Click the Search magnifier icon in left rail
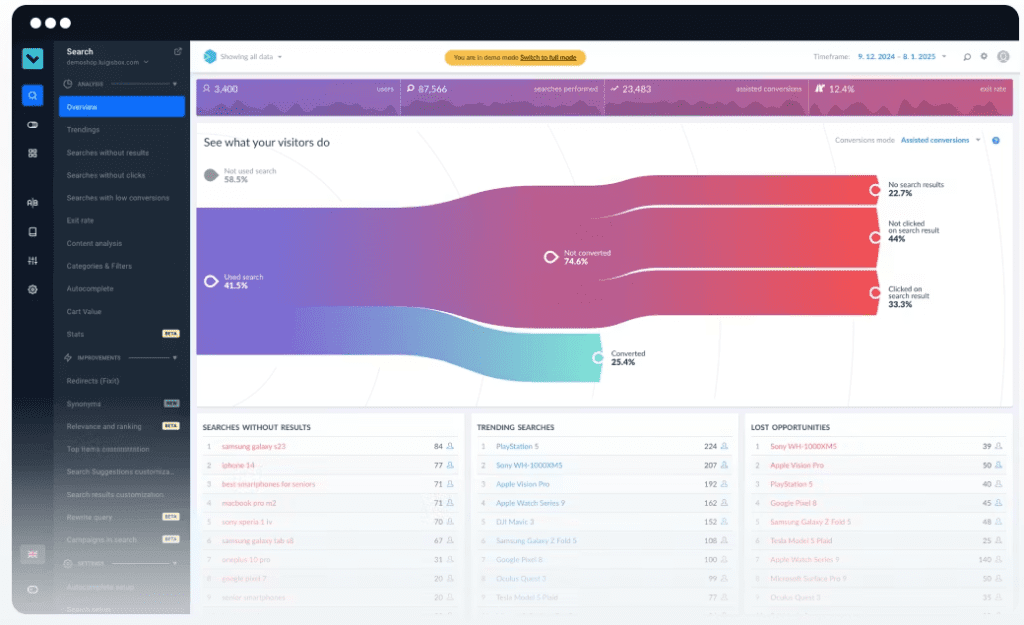This screenshot has height=625, width=1024. point(33,96)
